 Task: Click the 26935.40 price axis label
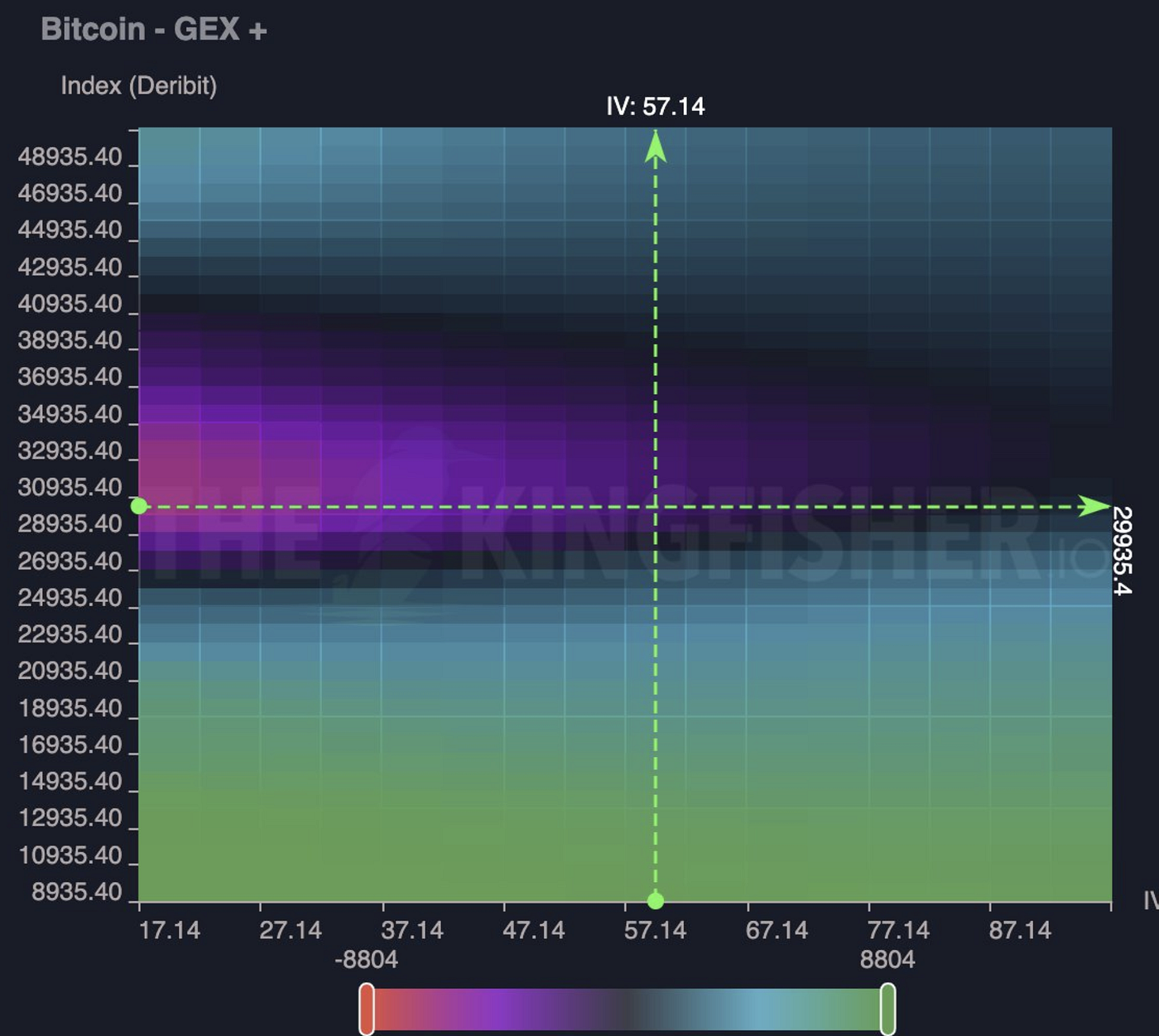70,561
